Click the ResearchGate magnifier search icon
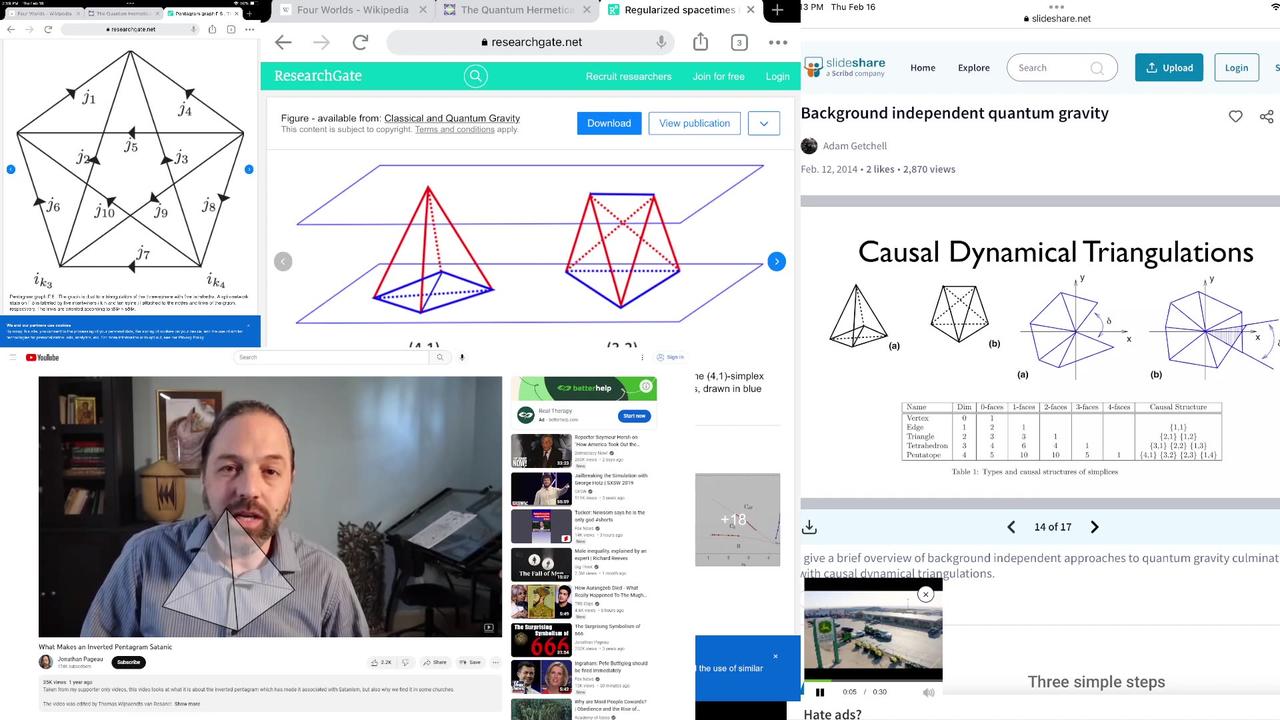This screenshot has width=1280, height=720. pos(475,76)
